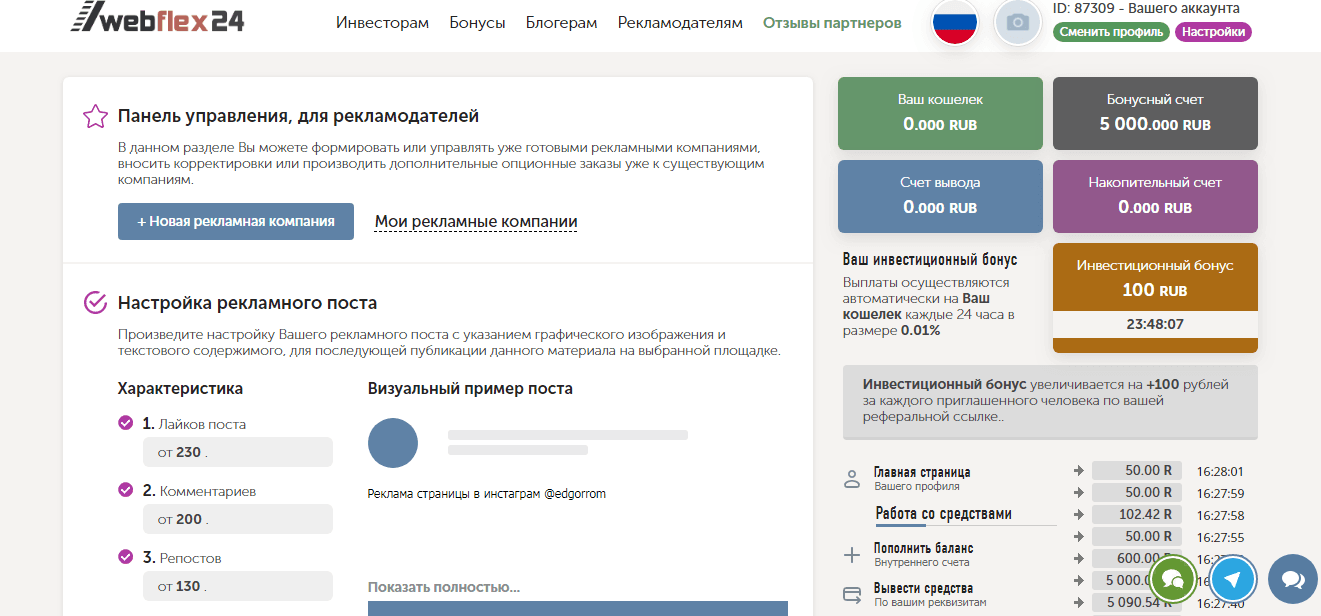Click the plus icon next to Пополнить баланс
1321x616 pixels.
852,555
